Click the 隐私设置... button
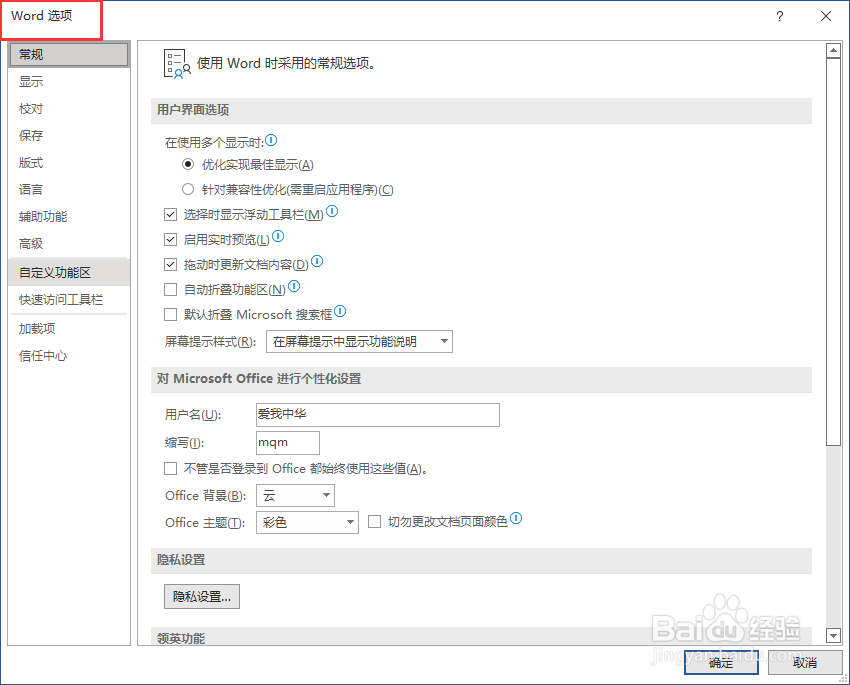 (202, 597)
